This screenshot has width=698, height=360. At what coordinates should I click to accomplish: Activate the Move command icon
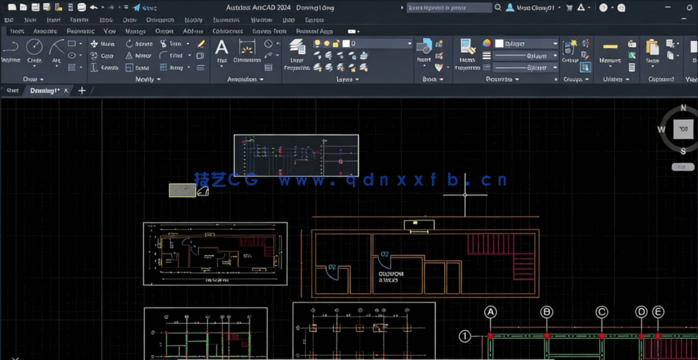point(94,44)
